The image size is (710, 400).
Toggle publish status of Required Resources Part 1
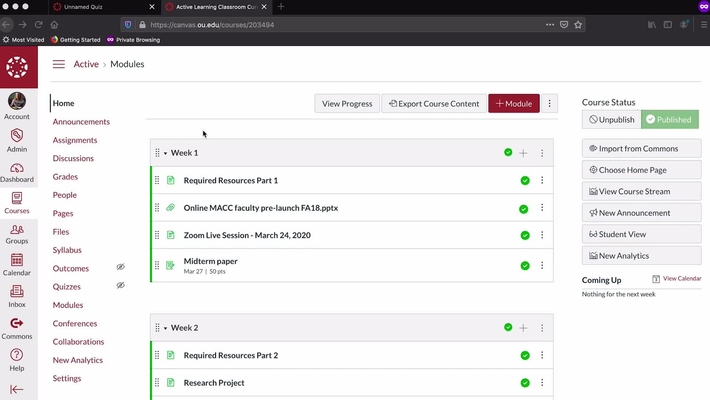pos(525,181)
